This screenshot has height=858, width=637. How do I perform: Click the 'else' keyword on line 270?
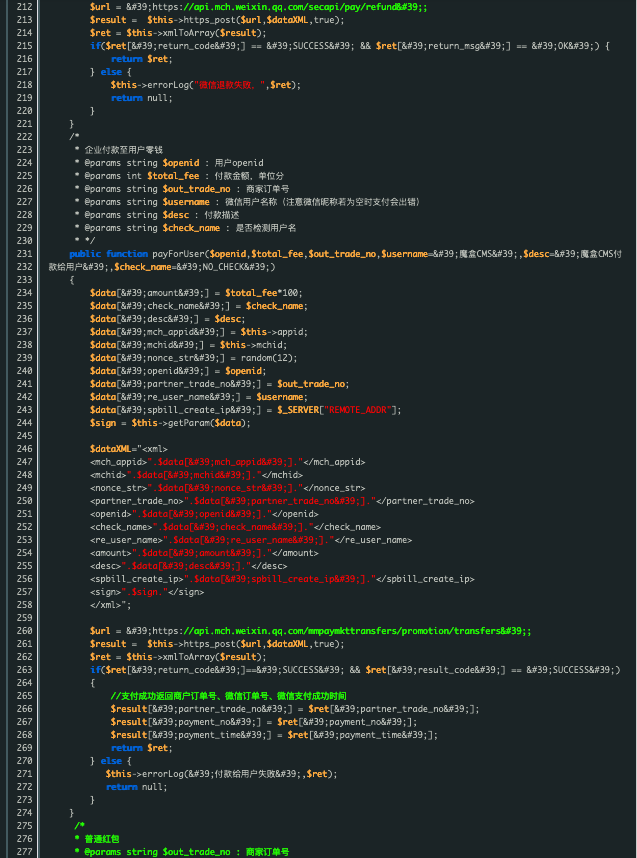[111, 761]
